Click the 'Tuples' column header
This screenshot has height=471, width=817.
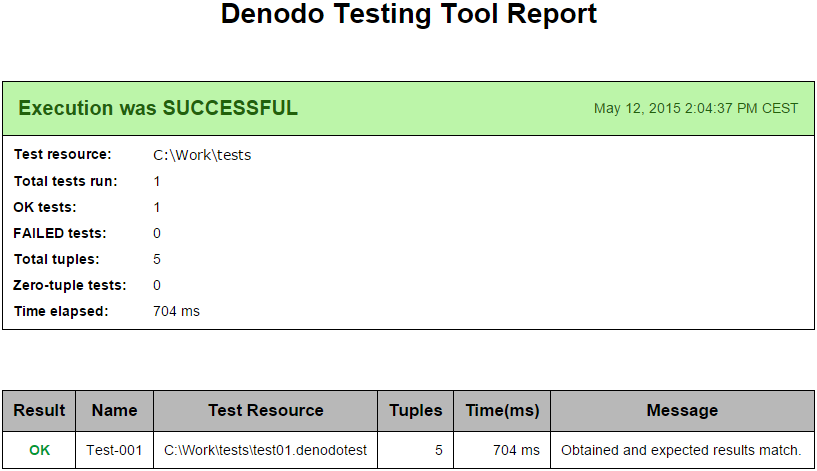tap(416, 411)
